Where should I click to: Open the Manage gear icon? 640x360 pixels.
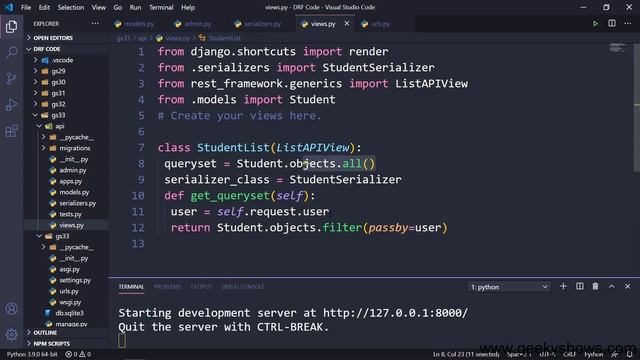pos(11,335)
